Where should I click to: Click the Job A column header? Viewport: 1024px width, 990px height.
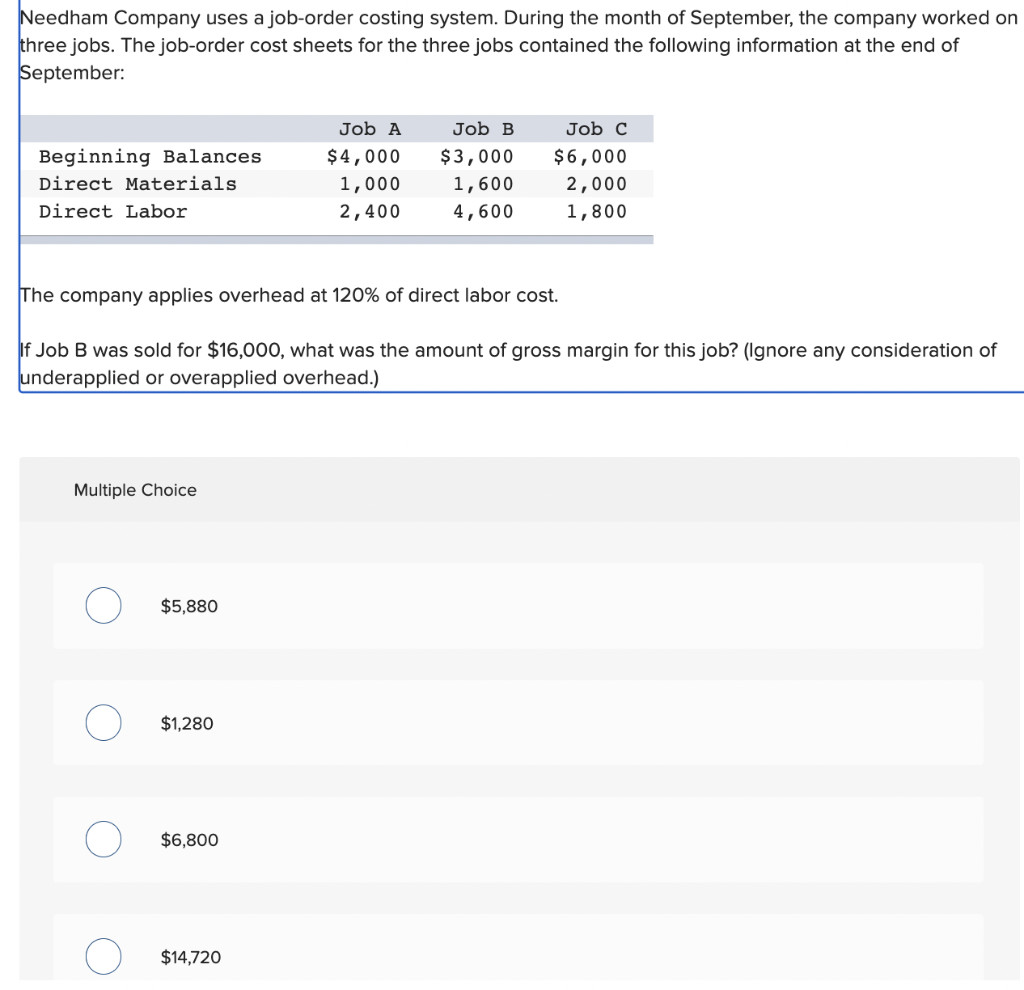pos(370,129)
